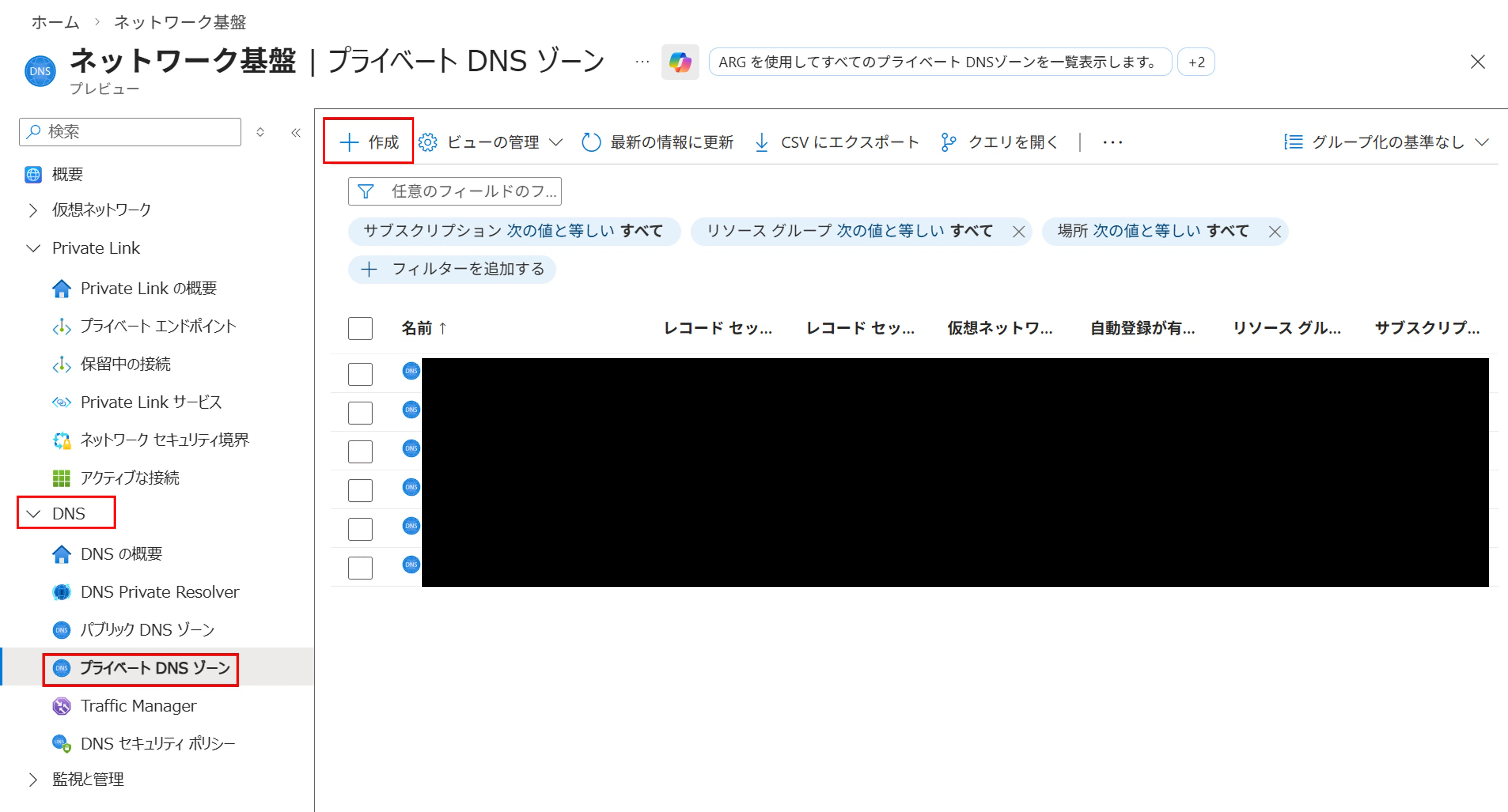Navigate to ホーム via breadcrumb
Image resolution: width=1508 pixels, height=812 pixels.
55,22
